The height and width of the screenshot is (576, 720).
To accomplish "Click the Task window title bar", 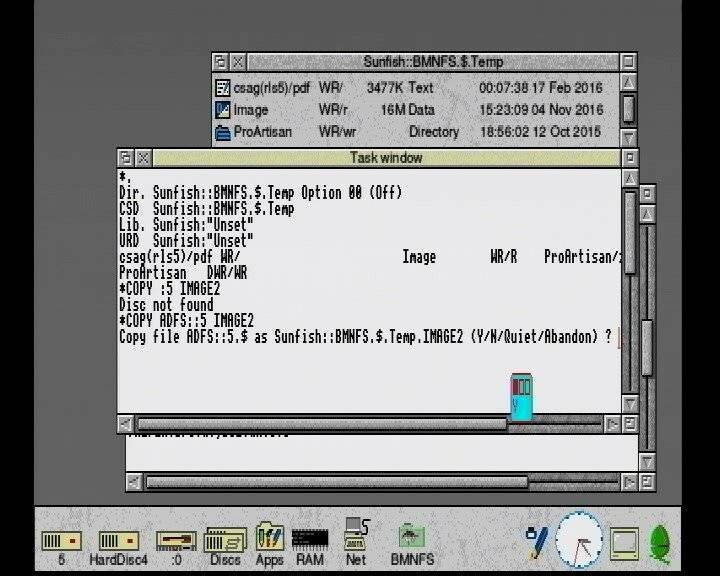I will pyautogui.click(x=386, y=158).
